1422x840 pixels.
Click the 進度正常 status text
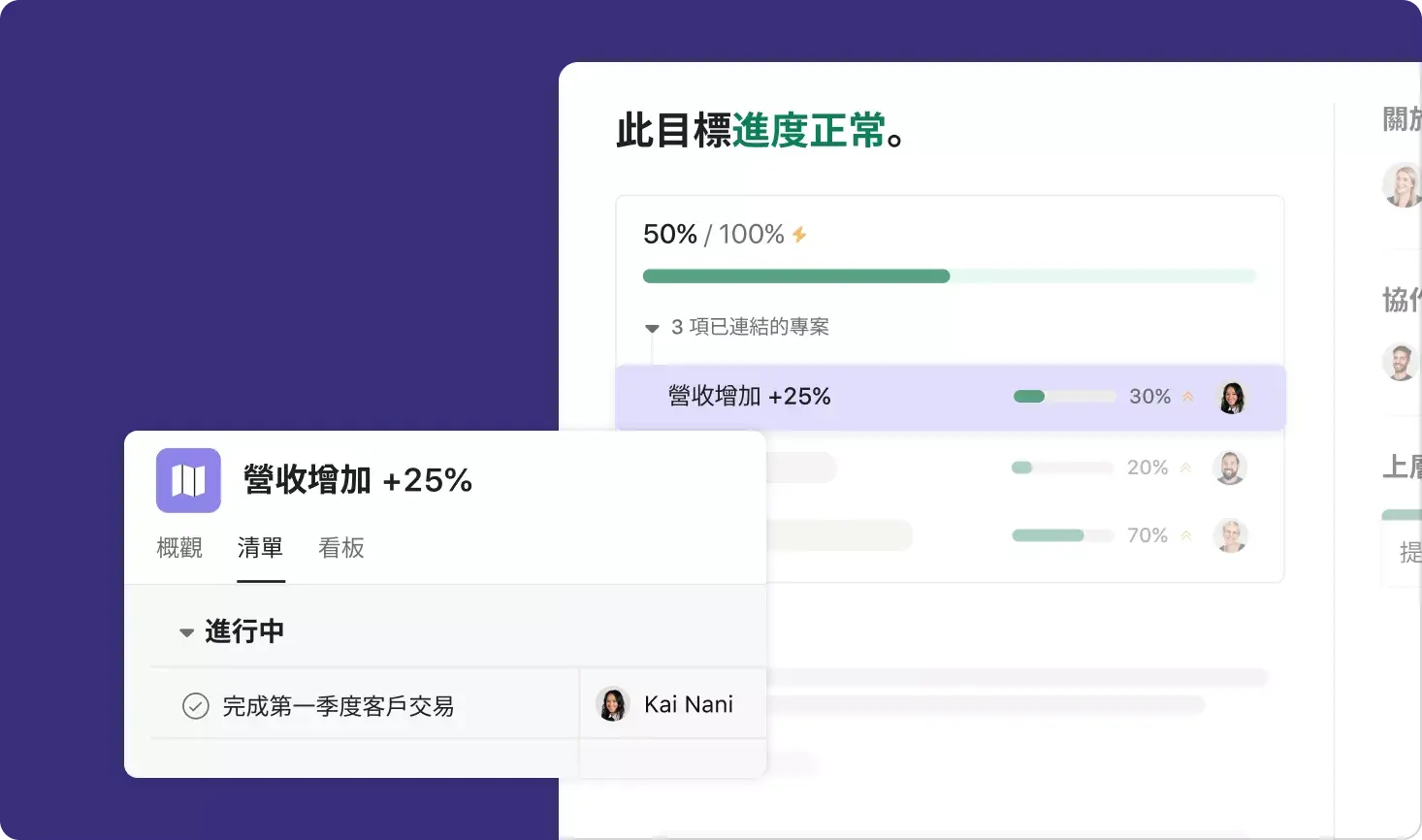[809, 130]
